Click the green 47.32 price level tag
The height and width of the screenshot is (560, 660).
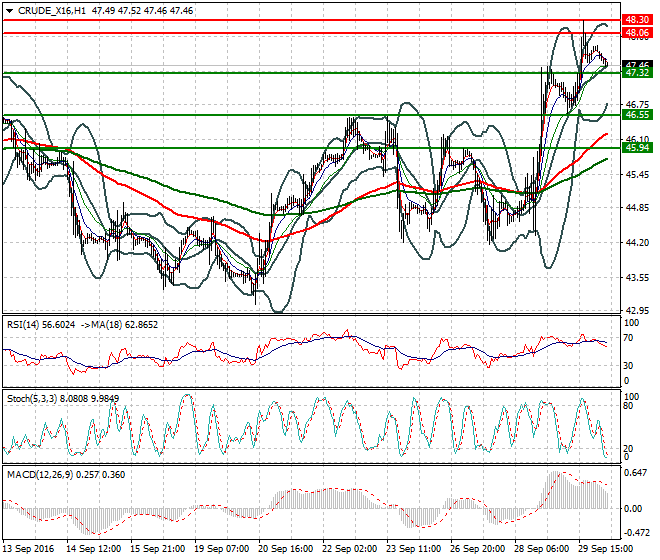coord(637,73)
